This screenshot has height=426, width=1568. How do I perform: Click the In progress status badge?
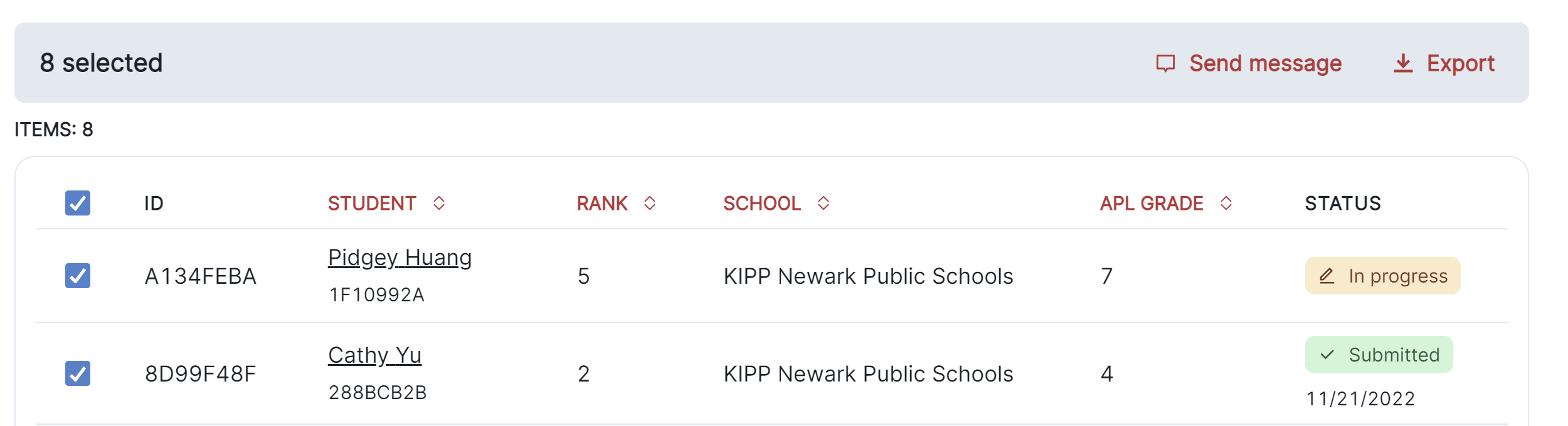click(x=1382, y=276)
